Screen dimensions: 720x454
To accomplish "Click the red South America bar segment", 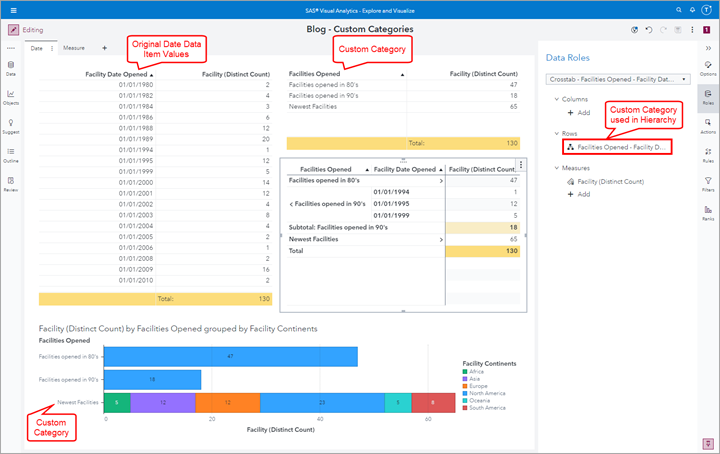I will click(433, 403).
